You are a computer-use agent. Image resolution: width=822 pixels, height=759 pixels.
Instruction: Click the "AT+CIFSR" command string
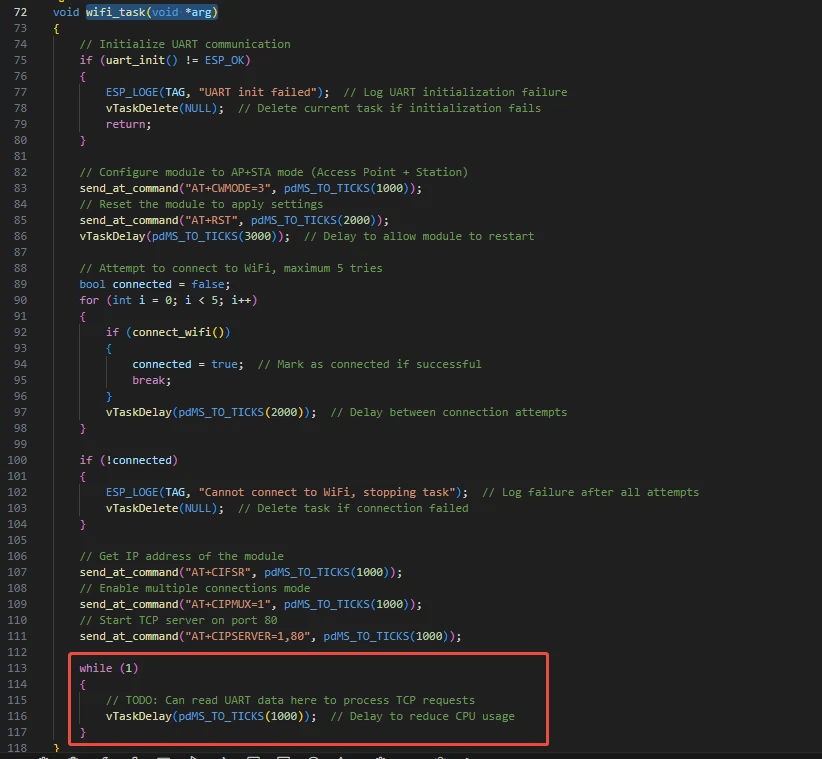tap(219, 572)
